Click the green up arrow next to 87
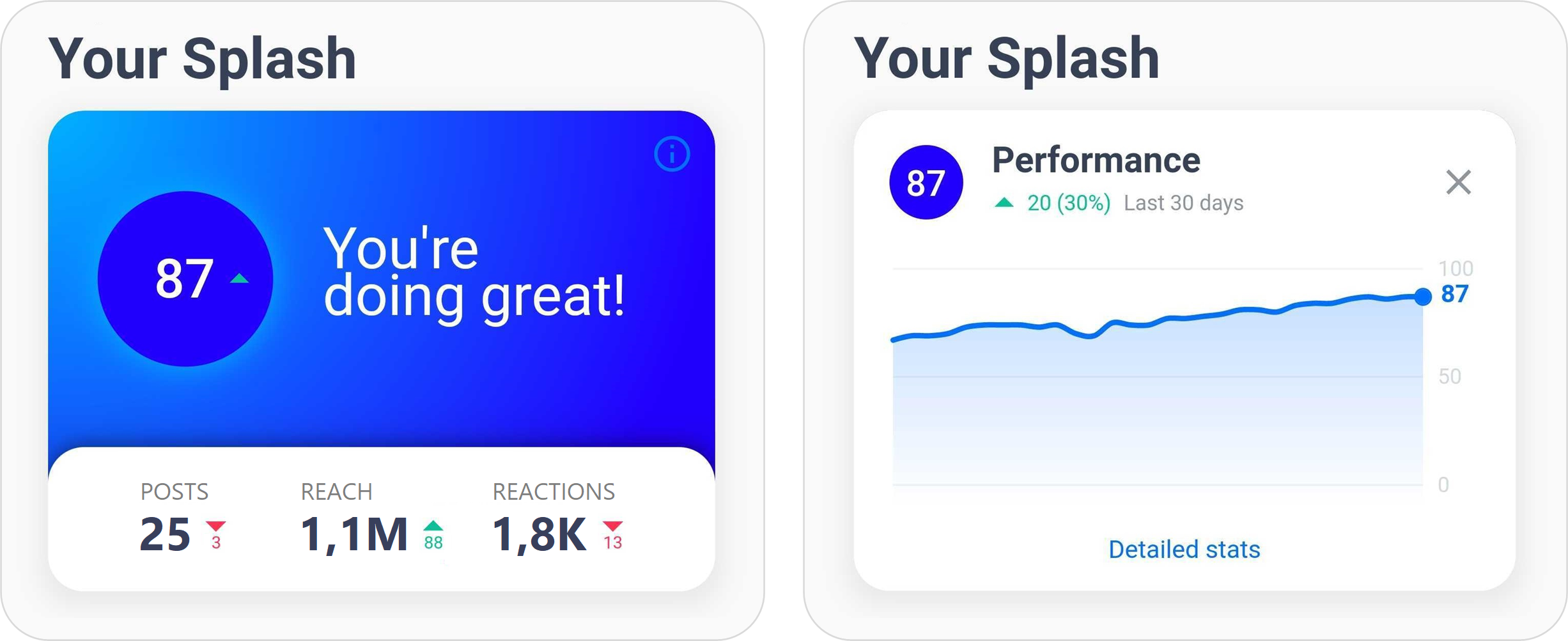The image size is (1568, 641). [x=239, y=278]
